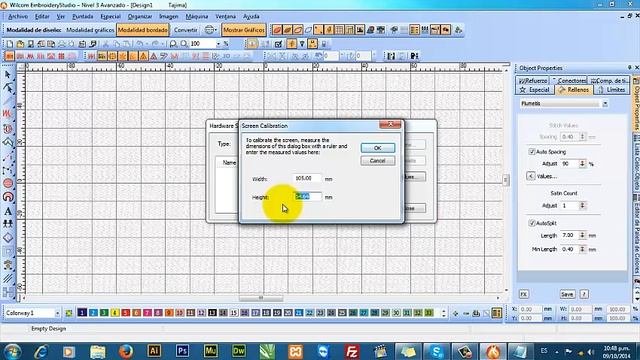The height and width of the screenshot is (360, 640).
Task: Click the horizontal scrollbar under canvas
Action: (x=261, y=298)
